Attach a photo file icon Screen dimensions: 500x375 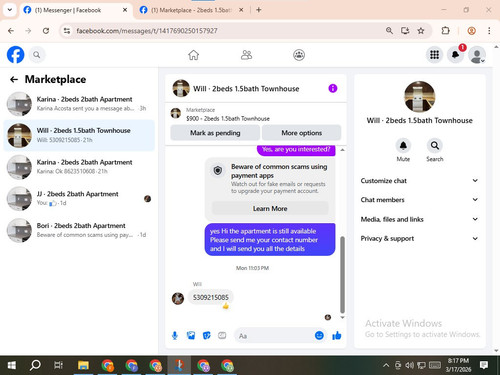(191, 336)
